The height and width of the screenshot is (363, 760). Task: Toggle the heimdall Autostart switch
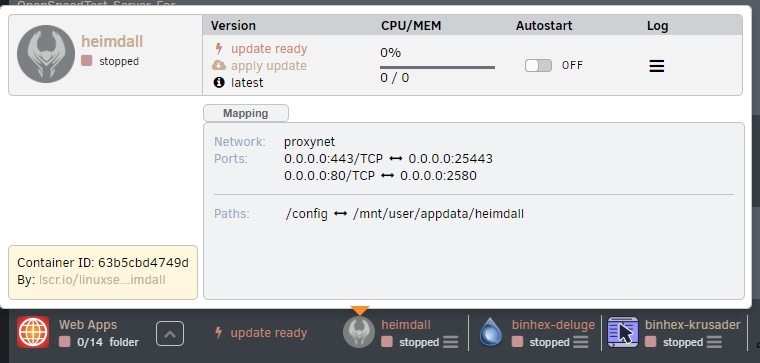(538, 65)
